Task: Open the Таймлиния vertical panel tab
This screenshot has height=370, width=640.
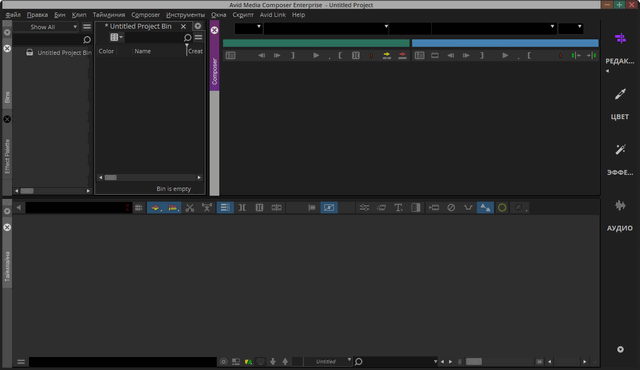Action: click(x=7, y=266)
